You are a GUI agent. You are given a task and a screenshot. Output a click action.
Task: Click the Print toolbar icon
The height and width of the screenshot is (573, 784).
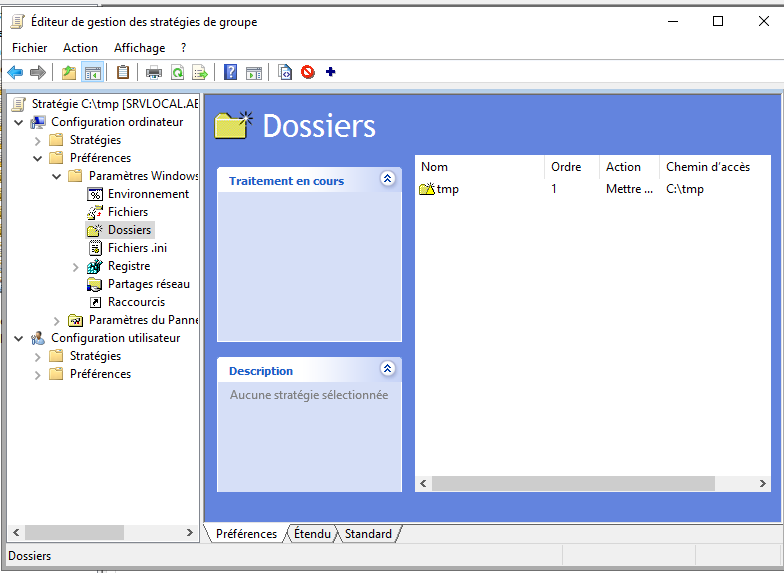[x=153, y=72]
